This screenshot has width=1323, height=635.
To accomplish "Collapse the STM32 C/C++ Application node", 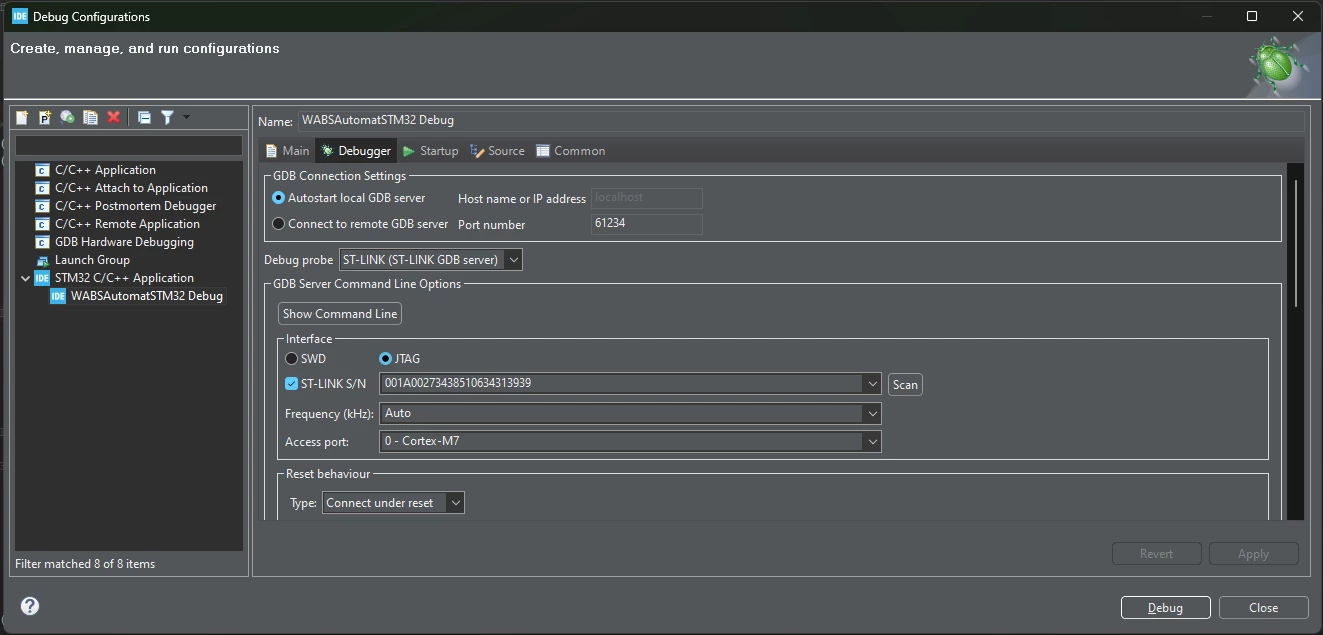I will click(26, 278).
